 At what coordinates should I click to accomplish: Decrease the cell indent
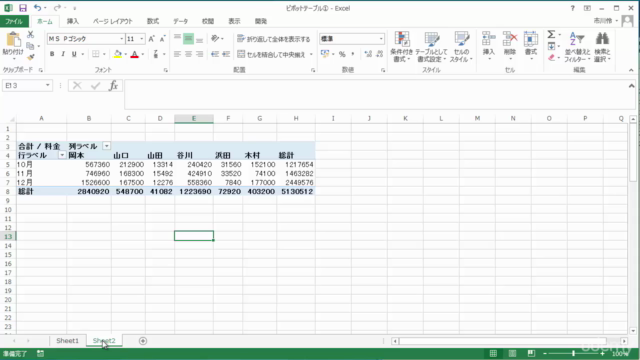[x=215, y=54]
